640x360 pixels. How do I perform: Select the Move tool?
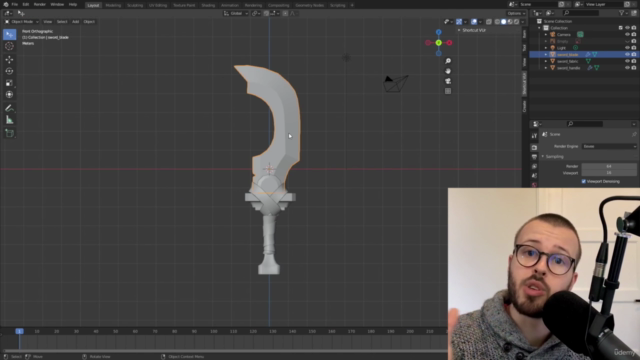pyautogui.click(x=9, y=60)
